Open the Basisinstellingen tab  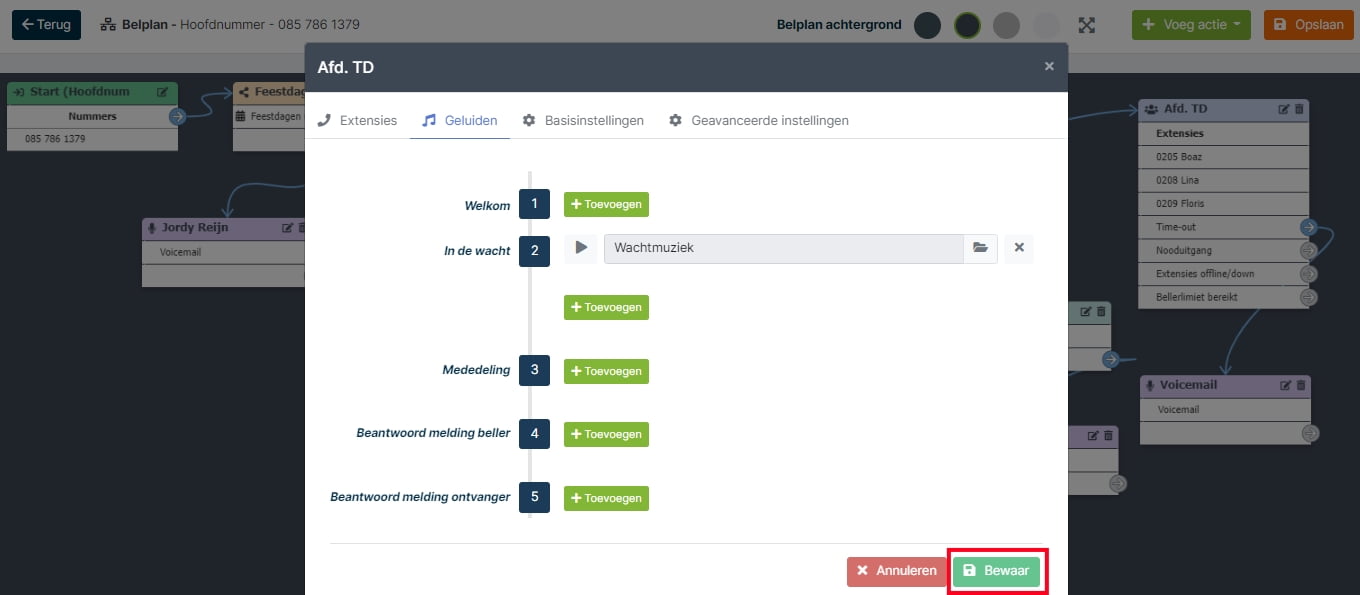pyautogui.click(x=583, y=120)
